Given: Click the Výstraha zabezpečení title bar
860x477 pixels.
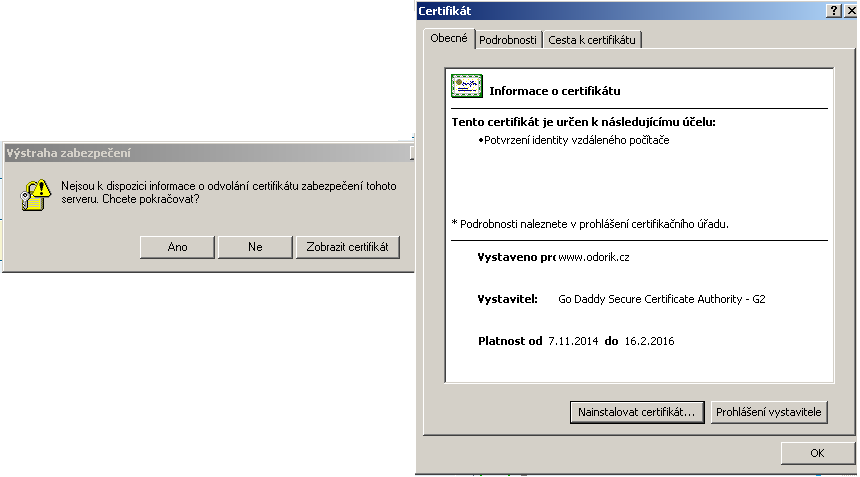Looking at the screenshot, I should point(208,153).
